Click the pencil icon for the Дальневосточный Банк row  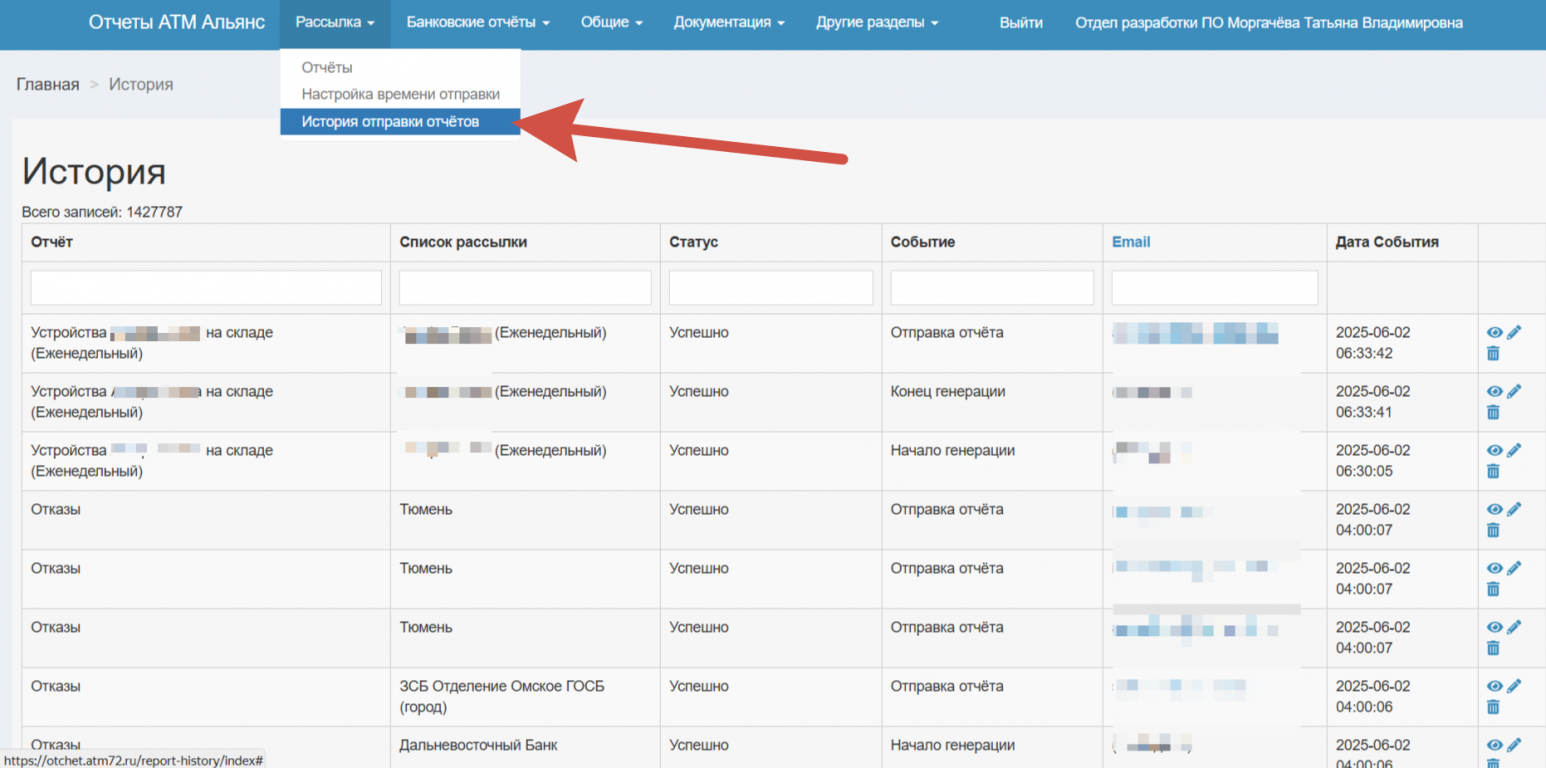pyautogui.click(x=1514, y=746)
